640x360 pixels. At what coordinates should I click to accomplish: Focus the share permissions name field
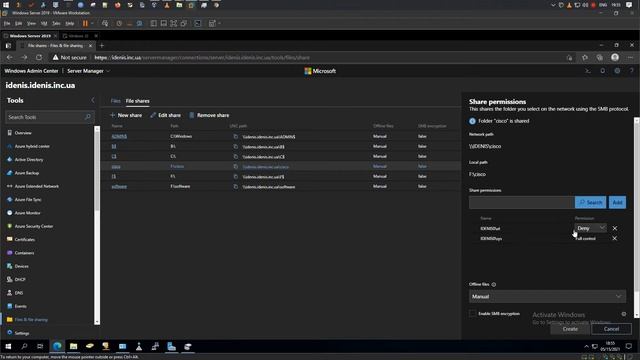point(522,202)
